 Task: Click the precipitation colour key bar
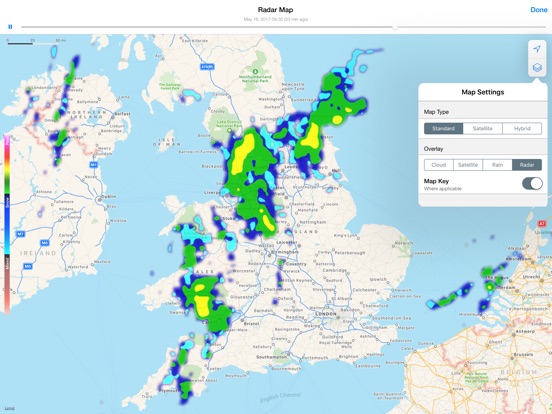(7, 224)
